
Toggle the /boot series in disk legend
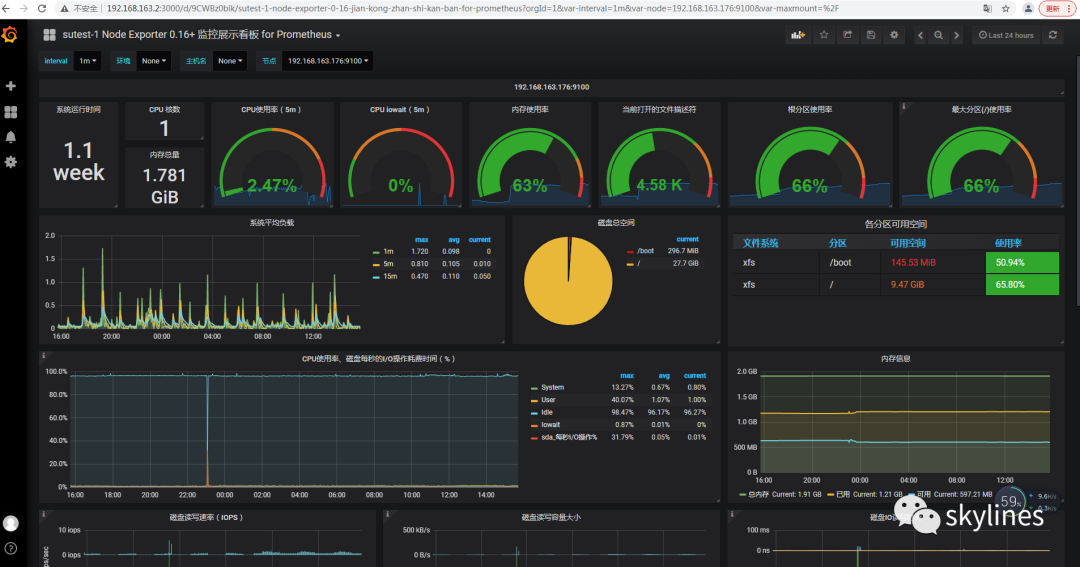coord(645,251)
